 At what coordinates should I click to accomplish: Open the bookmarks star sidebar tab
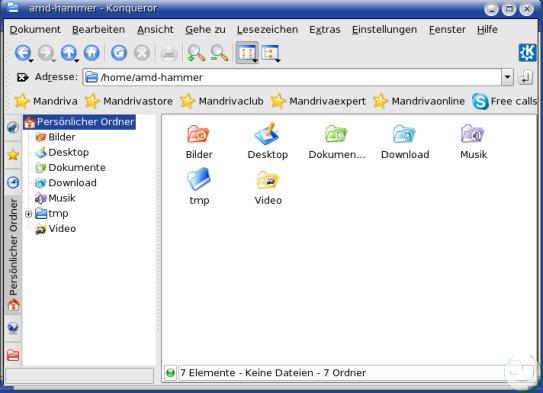pos(13,155)
